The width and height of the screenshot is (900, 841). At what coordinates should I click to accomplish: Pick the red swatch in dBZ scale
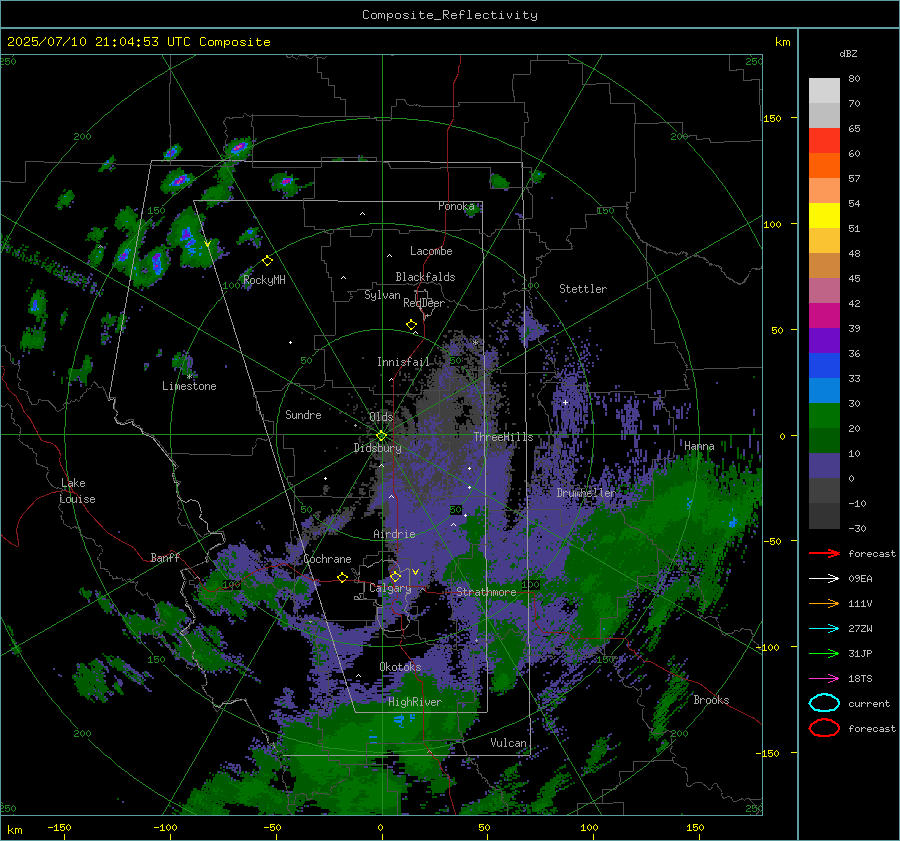pos(824,141)
